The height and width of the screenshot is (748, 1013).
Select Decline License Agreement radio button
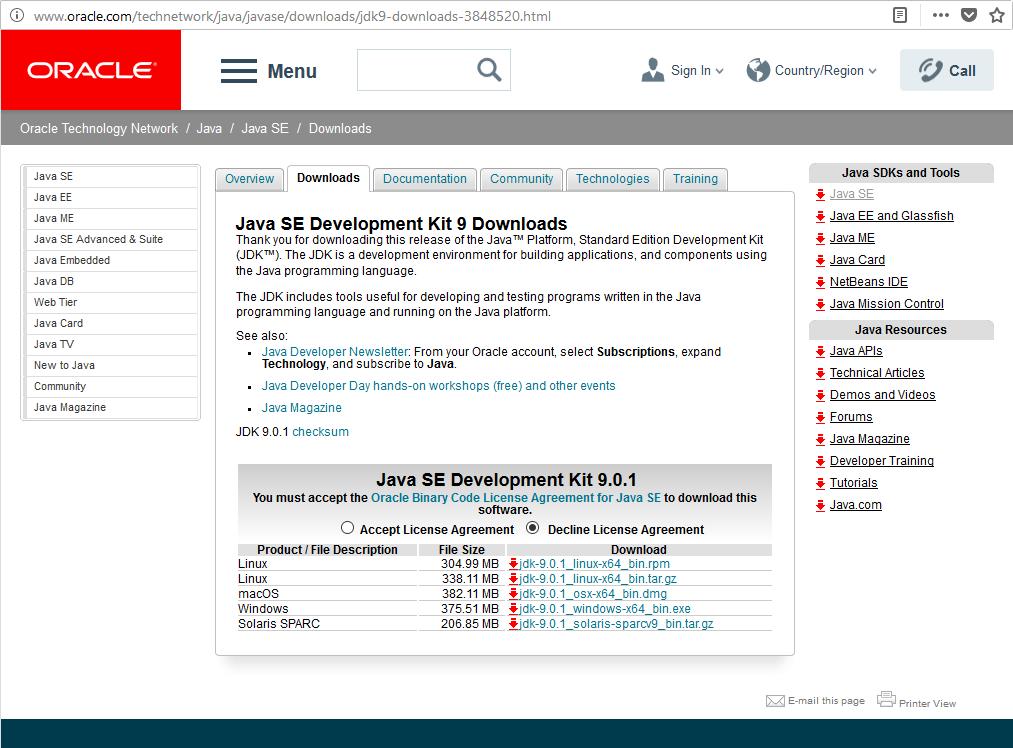click(x=532, y=528)
